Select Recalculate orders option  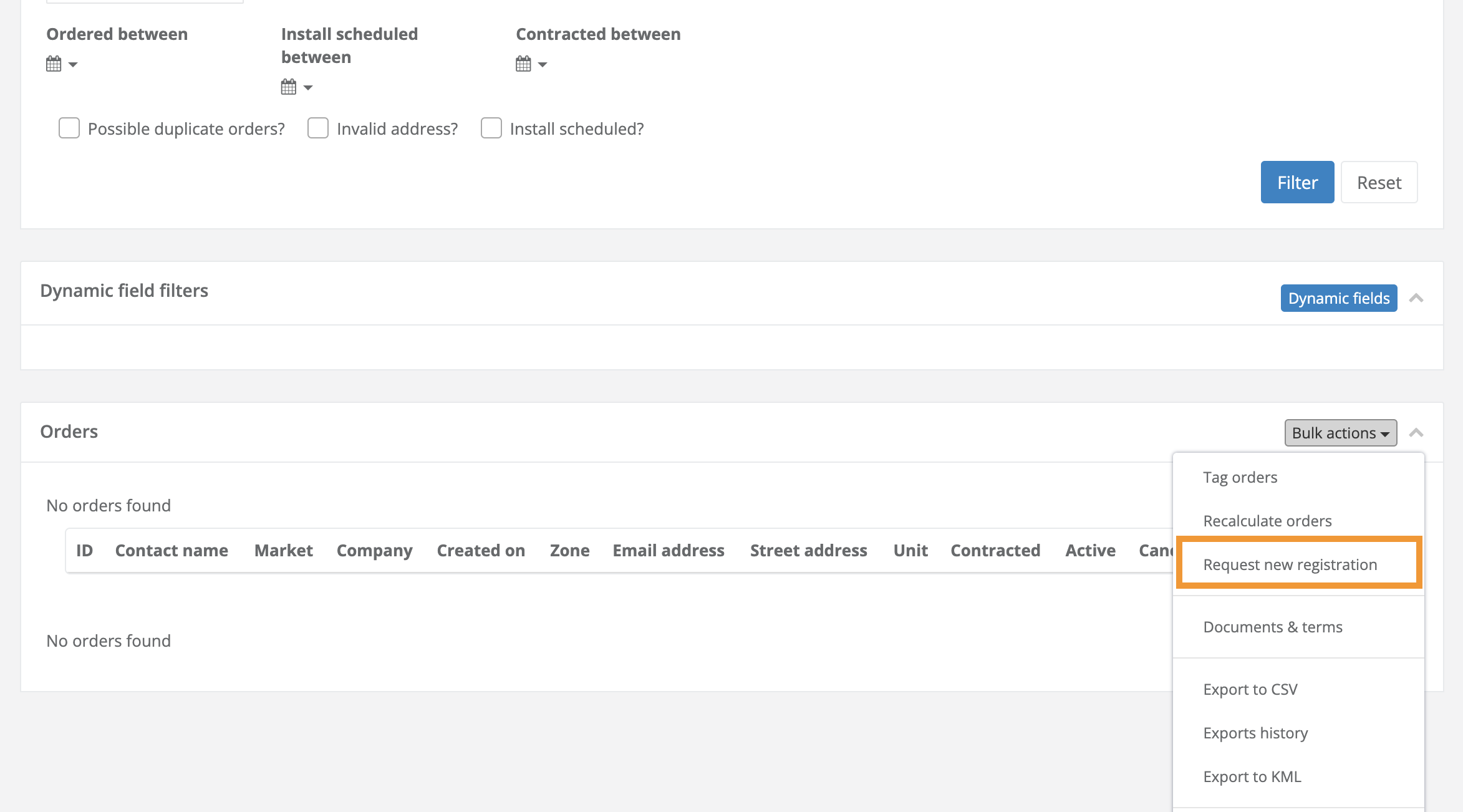tap(1267, 521)
